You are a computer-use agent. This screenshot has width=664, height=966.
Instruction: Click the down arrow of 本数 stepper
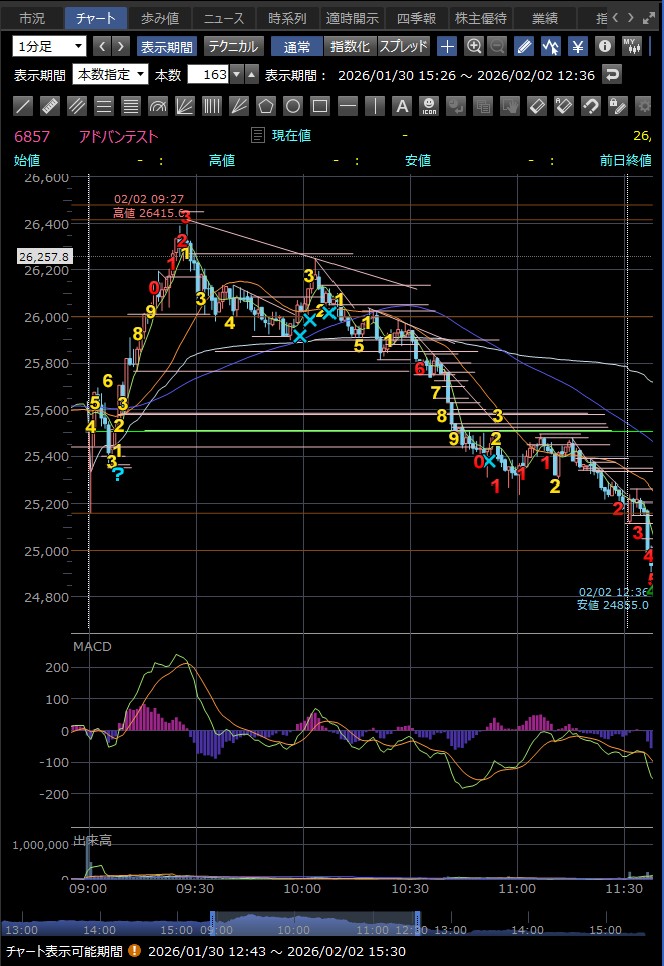click(x=236, y=74)
